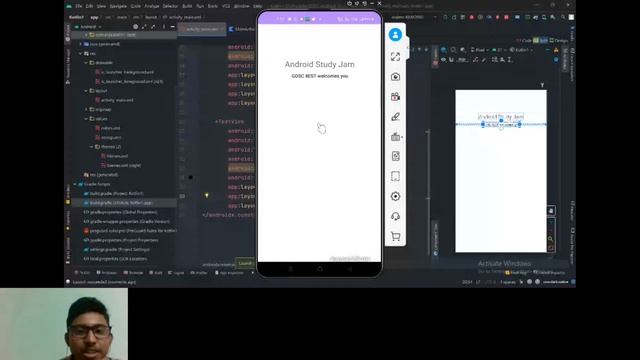The image size is (640, 360).
Task: Click the document file icon in mirror toolbar
Action: pyautogui.click(x=395, y=156)
